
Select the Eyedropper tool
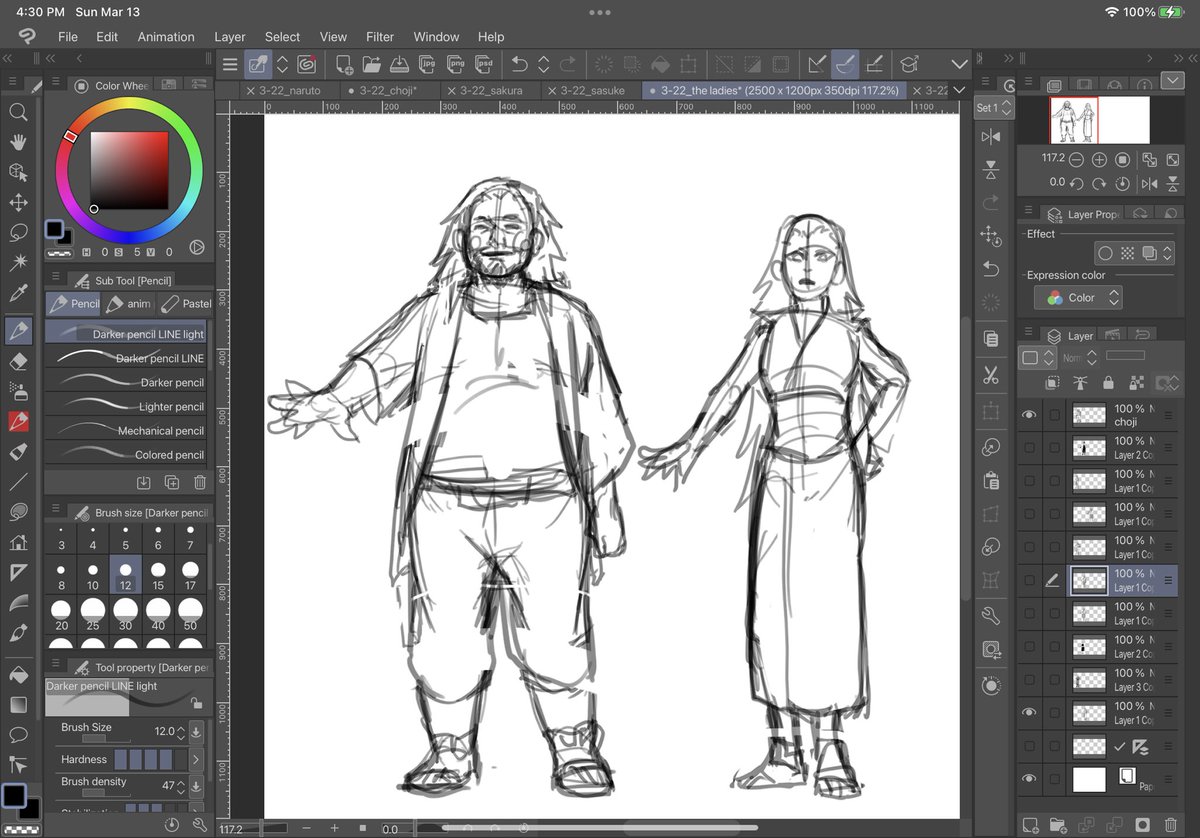[x=18, y=293]
